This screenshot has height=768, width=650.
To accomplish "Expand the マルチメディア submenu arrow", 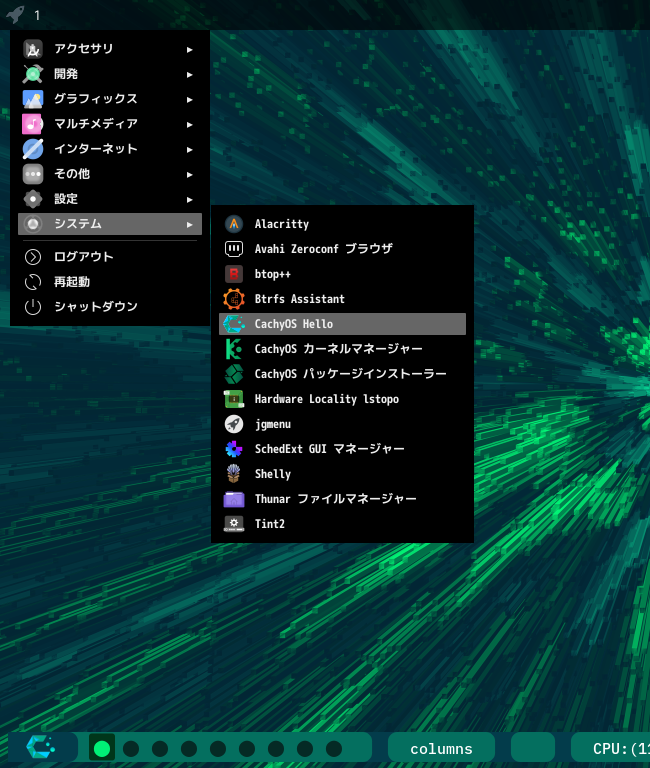I will 190,124.
